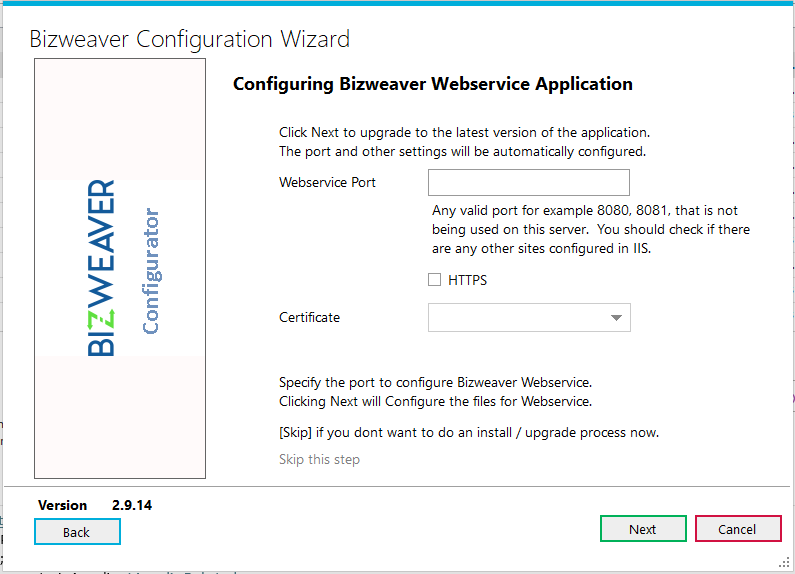Open the Certificate dropdown
Viewport: 795px width, 574px height.
coord(529,317)
